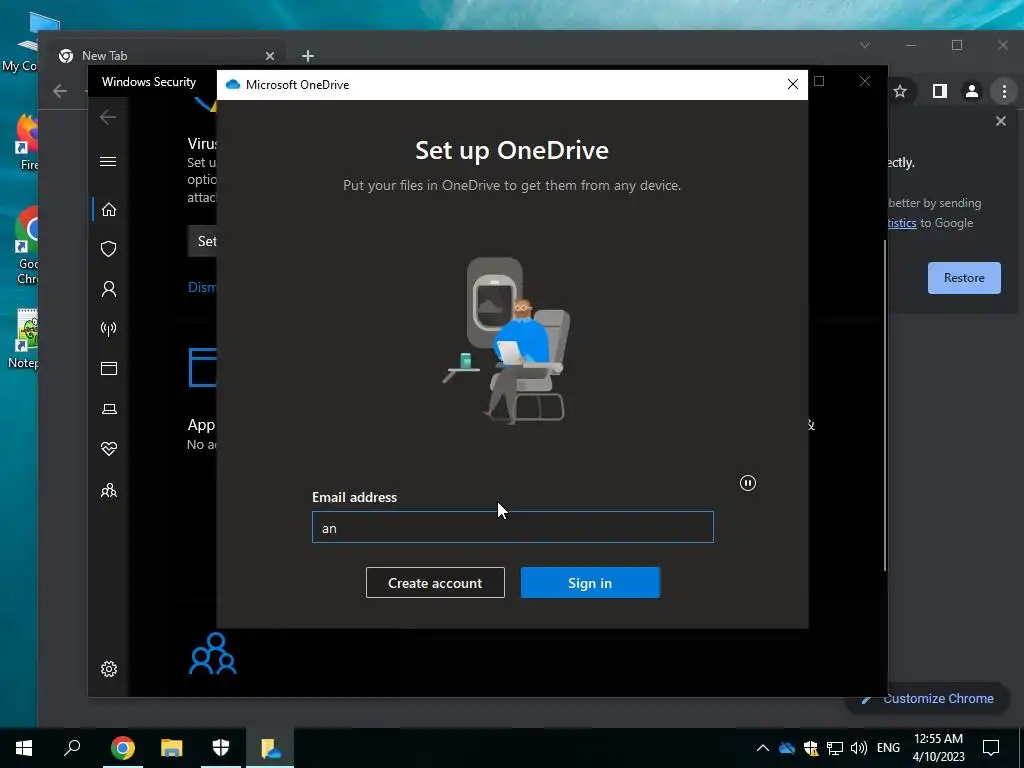The width and height of the screenshot is (1024, 768).
Task: Open Account protection person icon
Action: [x=109, y=289]
